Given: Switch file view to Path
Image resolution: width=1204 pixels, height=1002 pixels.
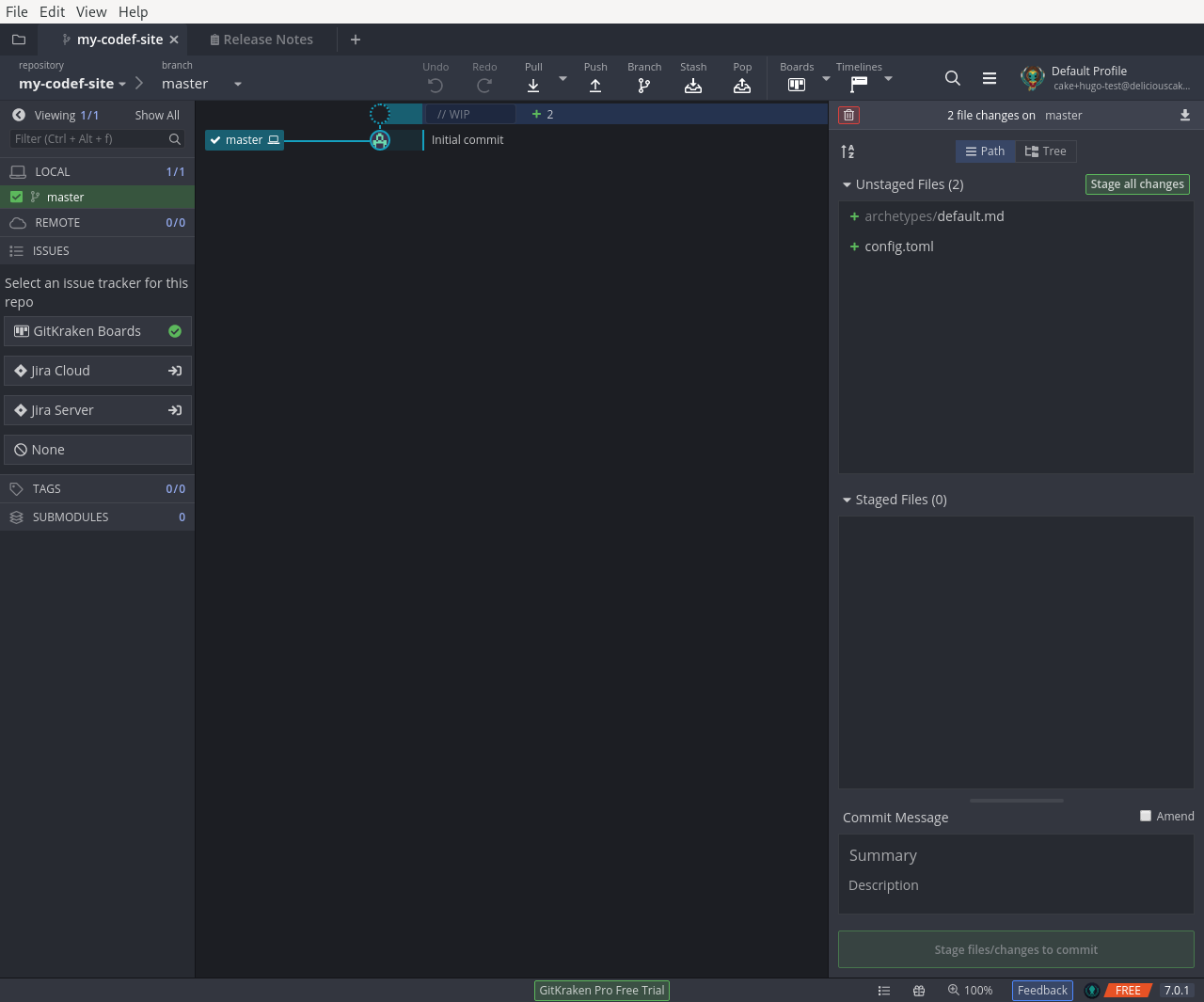Looking at the screenshot, I should 985,151.
